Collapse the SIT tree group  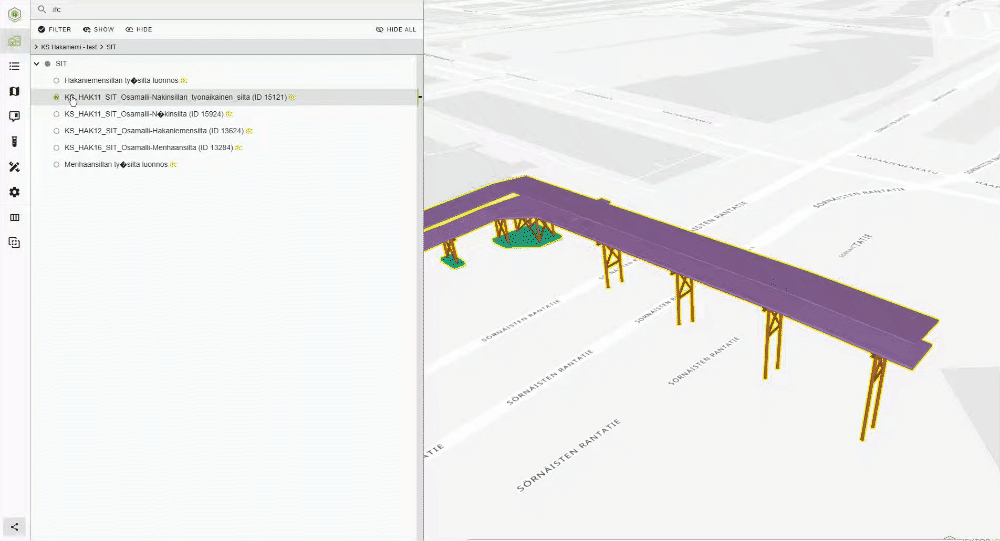pos(37,64)
